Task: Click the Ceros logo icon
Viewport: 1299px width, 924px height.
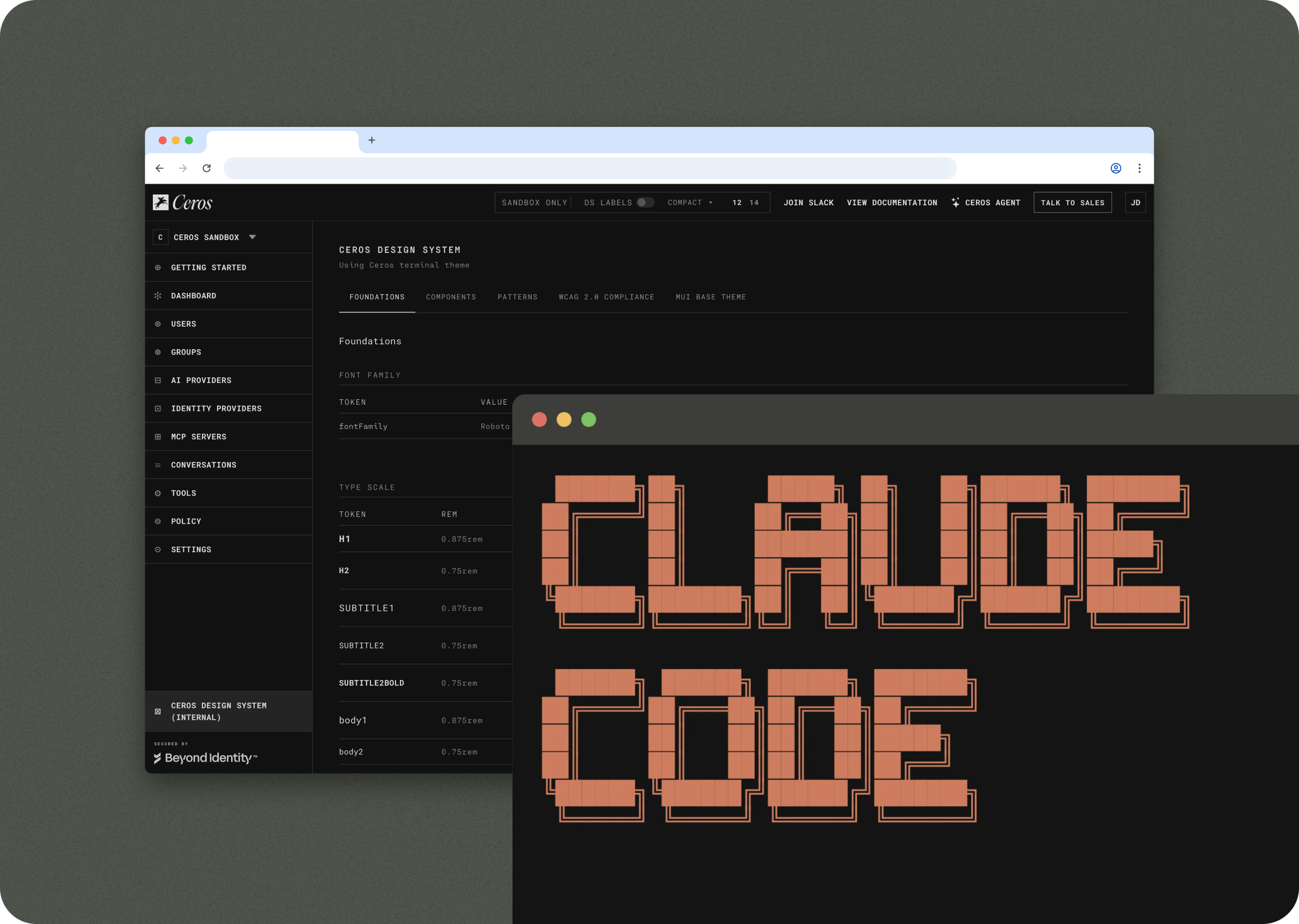Action: 161,203
